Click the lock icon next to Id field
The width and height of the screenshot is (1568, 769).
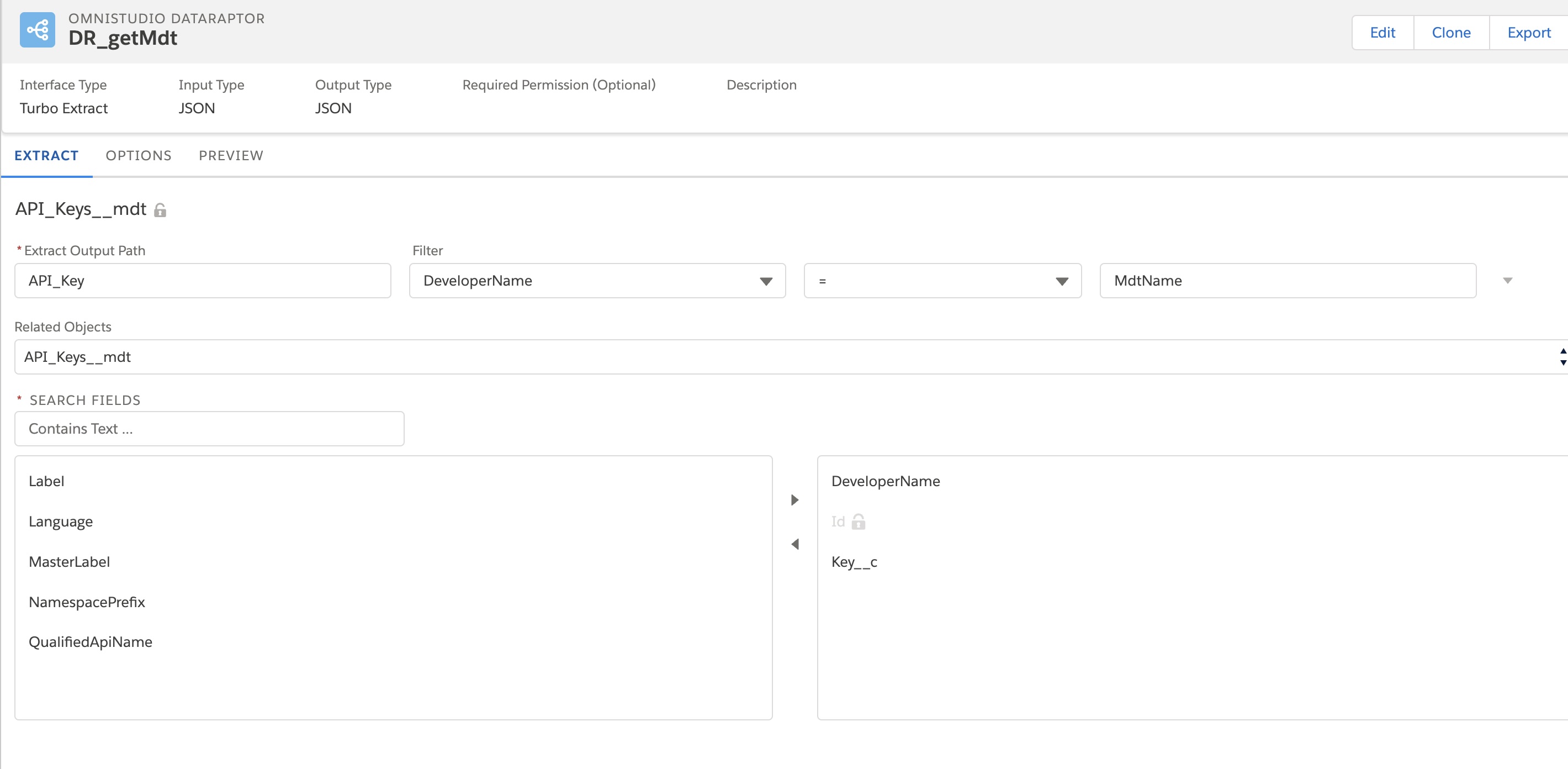pyautogui.click(x=859, y=522)
